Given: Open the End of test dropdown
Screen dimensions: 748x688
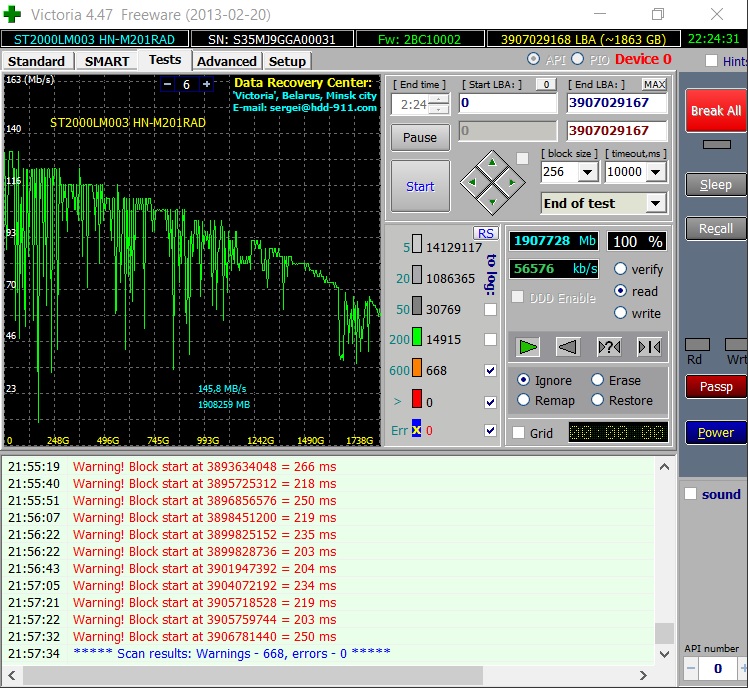Looking at the screenshot, I should 655,203.
